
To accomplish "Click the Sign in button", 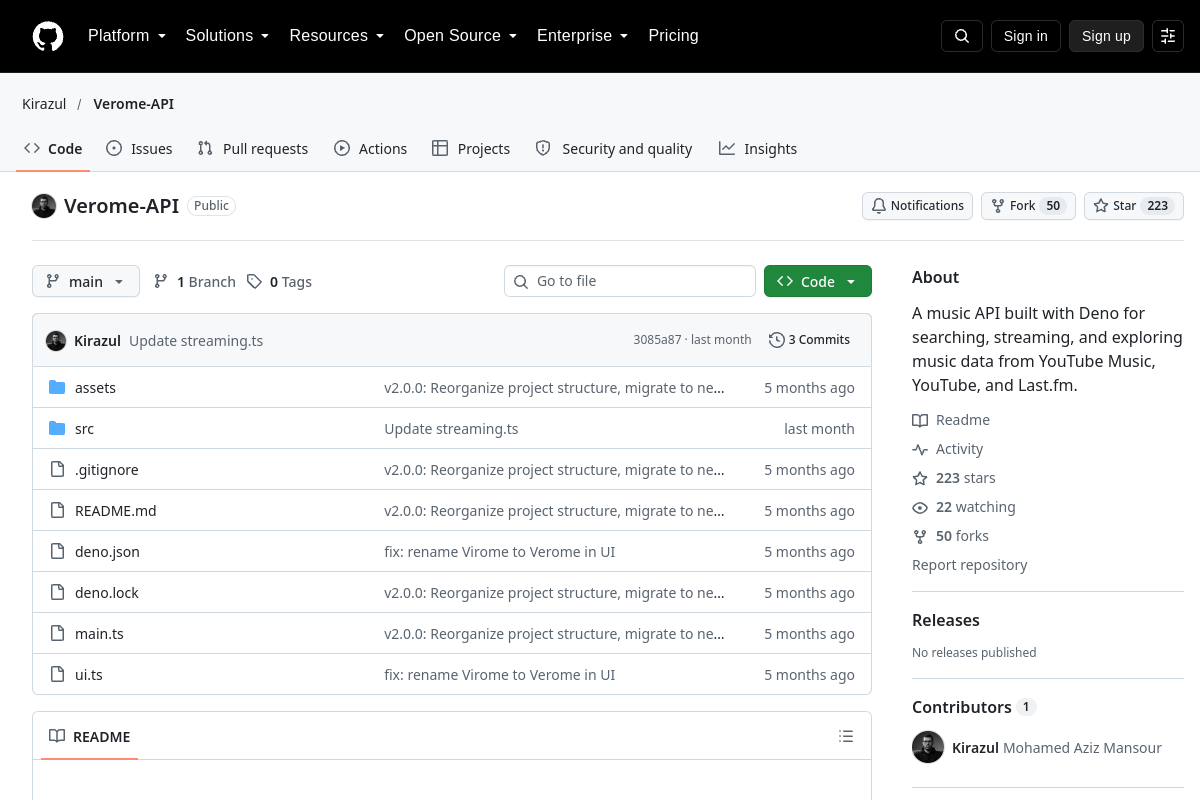I will 1026,36.
